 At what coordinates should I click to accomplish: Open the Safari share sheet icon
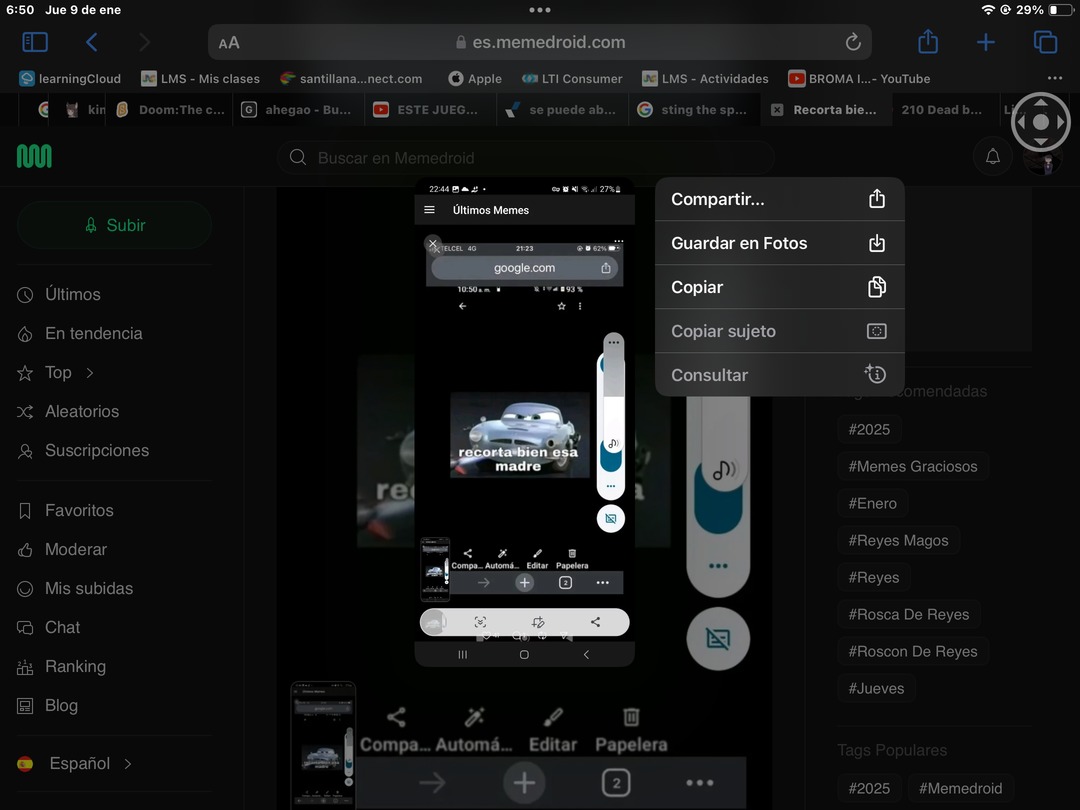click(x=928, y=41)
